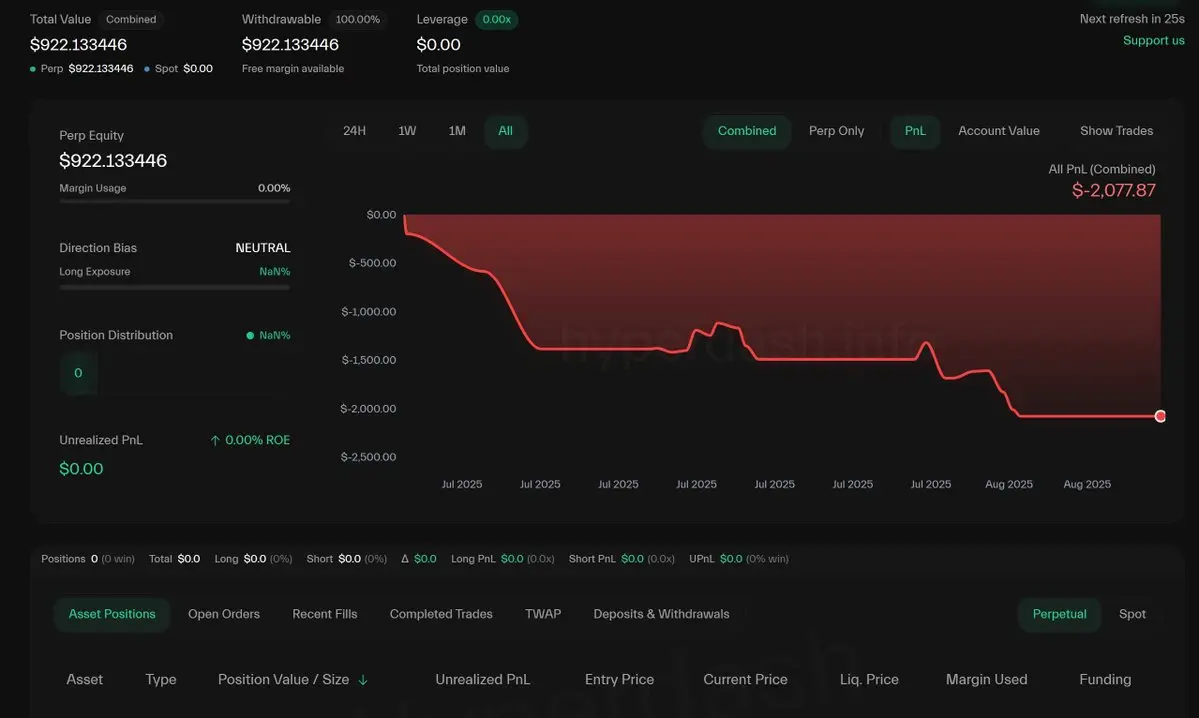Click the Margin Usage progress bar
This screenshot has width=1199, height=718.
click(174, 201)
